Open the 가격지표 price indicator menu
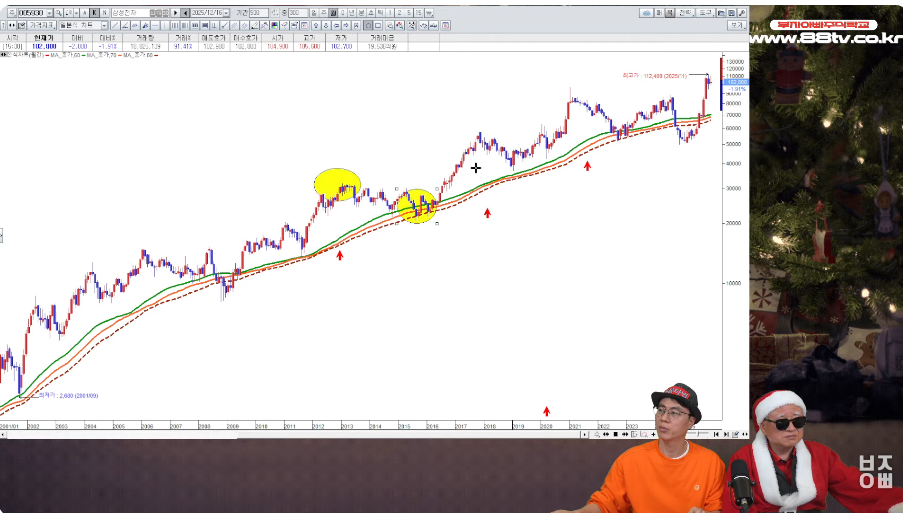903x513 pixels. [41, 25]
